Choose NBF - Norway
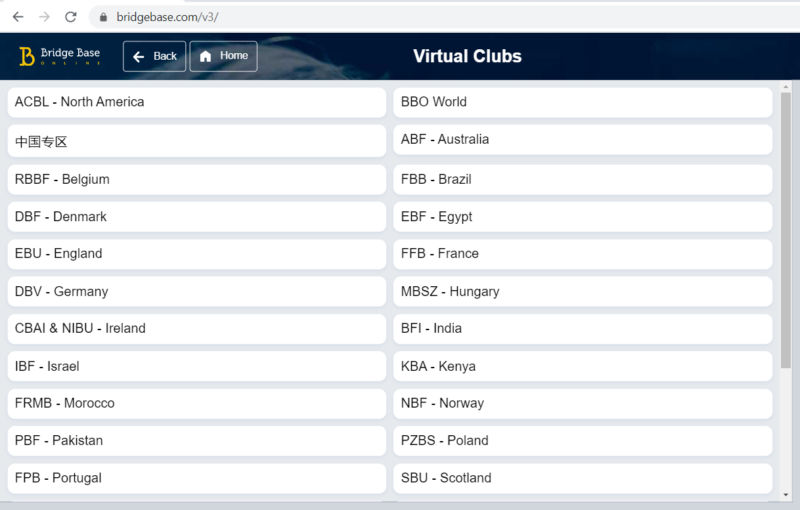The width and height of the screenshot is (800, 510). point(583,403)
